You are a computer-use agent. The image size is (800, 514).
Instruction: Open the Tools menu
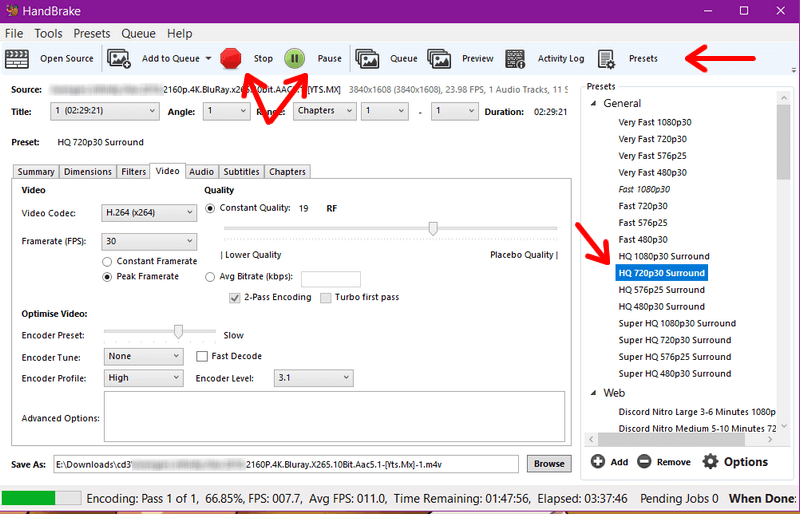(48, 33)
